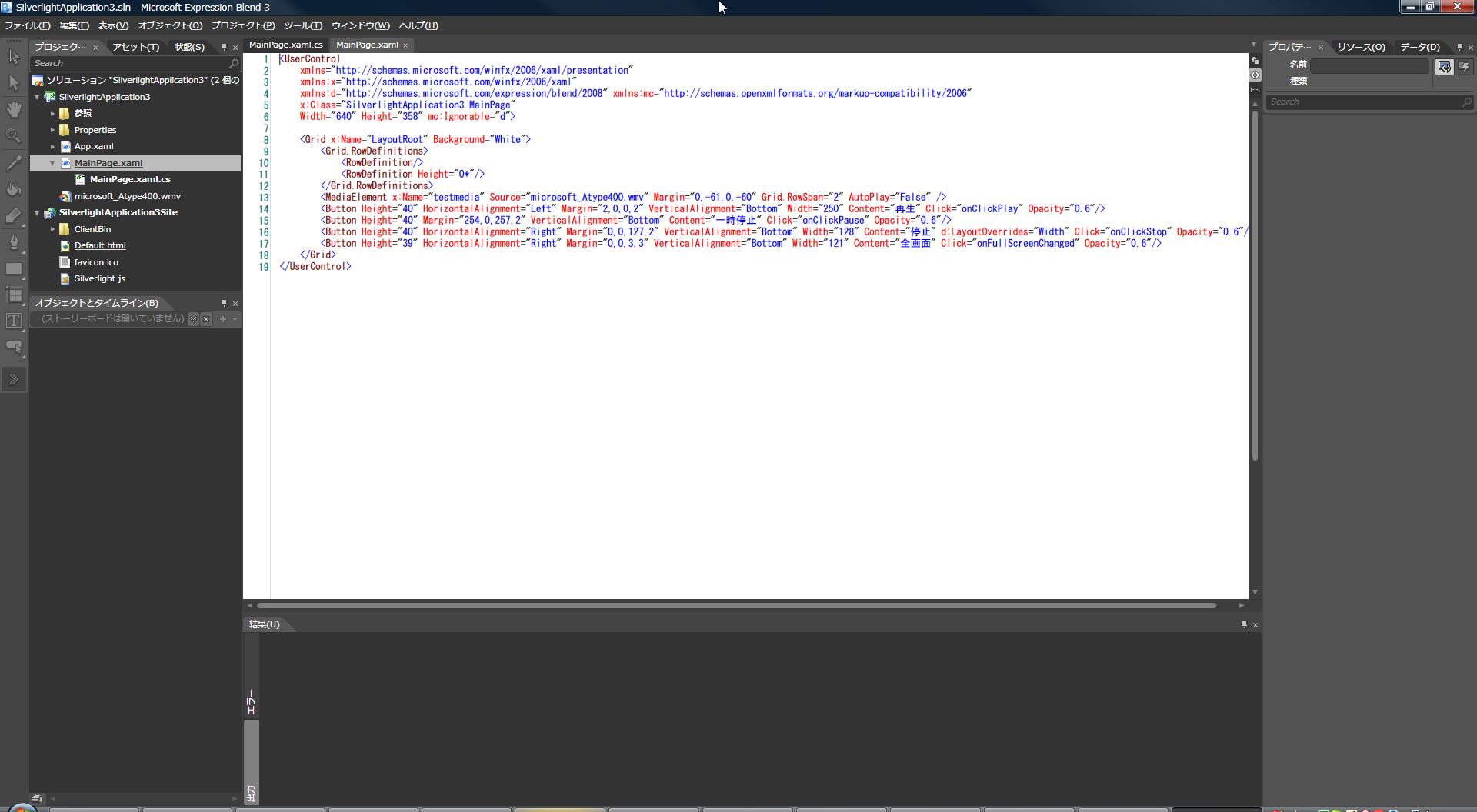
Task: Add new storyboard with plus button
Action: (223, 319)
